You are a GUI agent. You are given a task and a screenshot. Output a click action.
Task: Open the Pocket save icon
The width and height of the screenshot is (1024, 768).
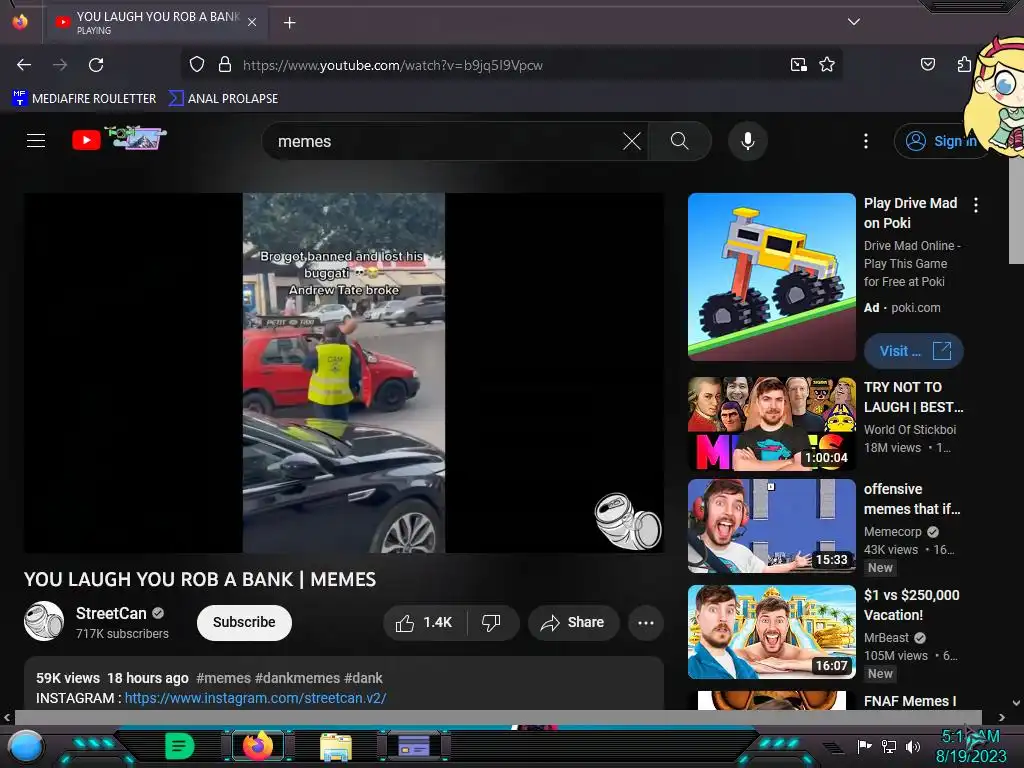pyautogui.click(x=927, y=64)
